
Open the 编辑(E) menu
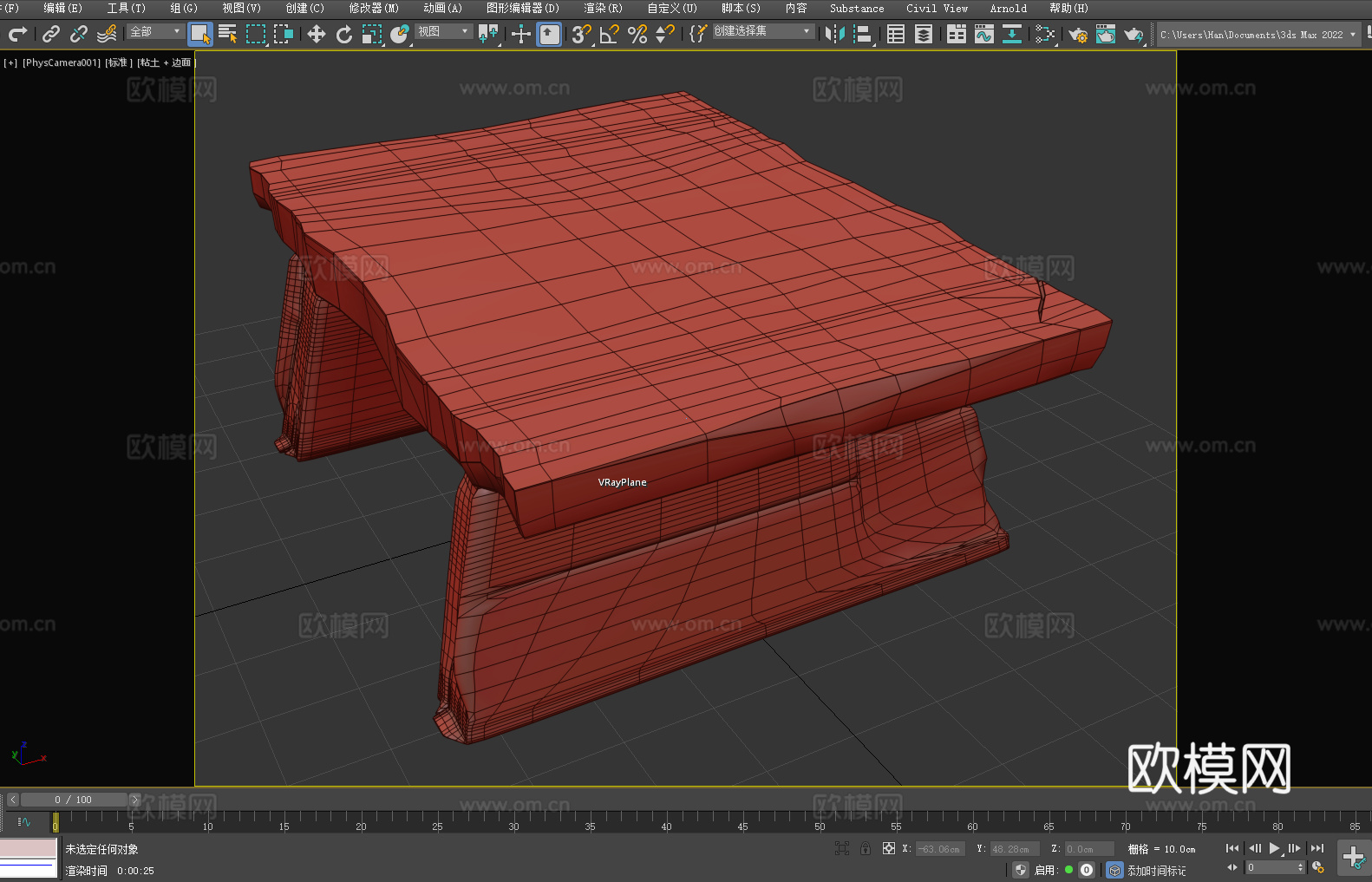click(x=62, y=8)
